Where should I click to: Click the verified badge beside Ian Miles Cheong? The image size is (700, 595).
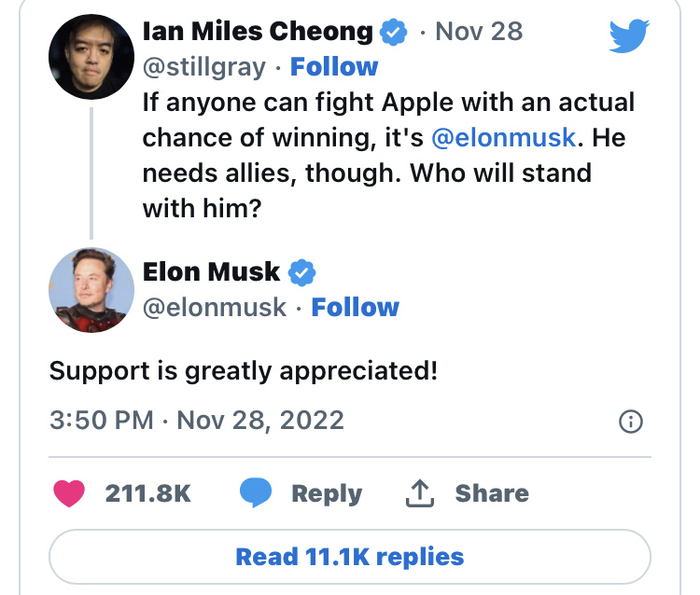pos(394,32)
